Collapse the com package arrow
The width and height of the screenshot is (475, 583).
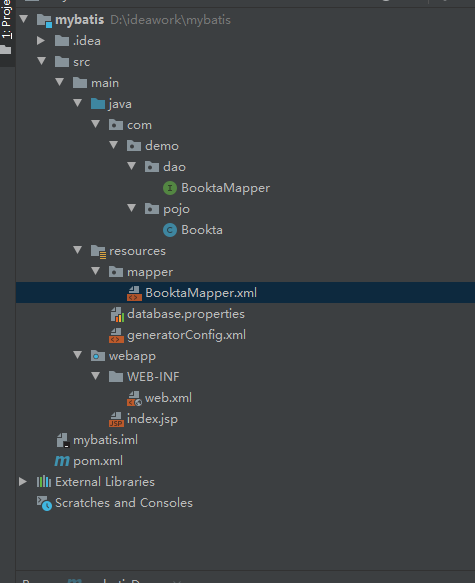pyautogui.click(x=96, y=124)
